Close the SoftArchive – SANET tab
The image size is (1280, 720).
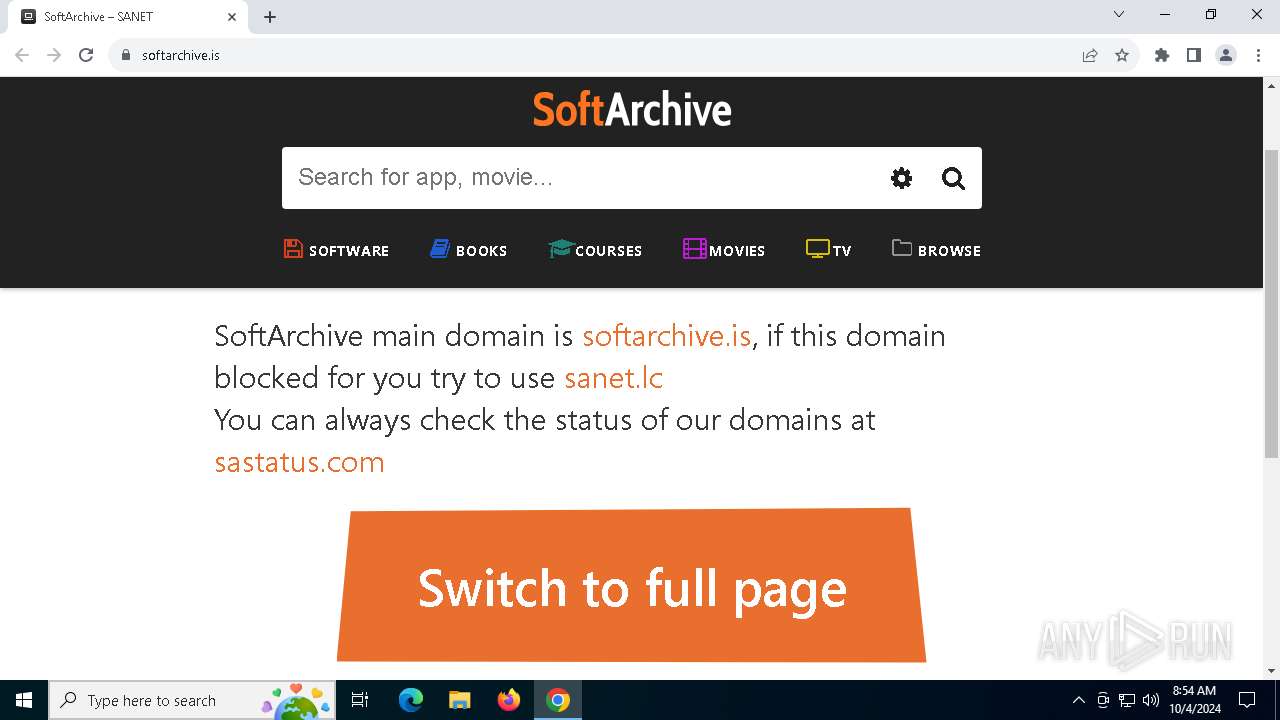[x=232, y=17]
